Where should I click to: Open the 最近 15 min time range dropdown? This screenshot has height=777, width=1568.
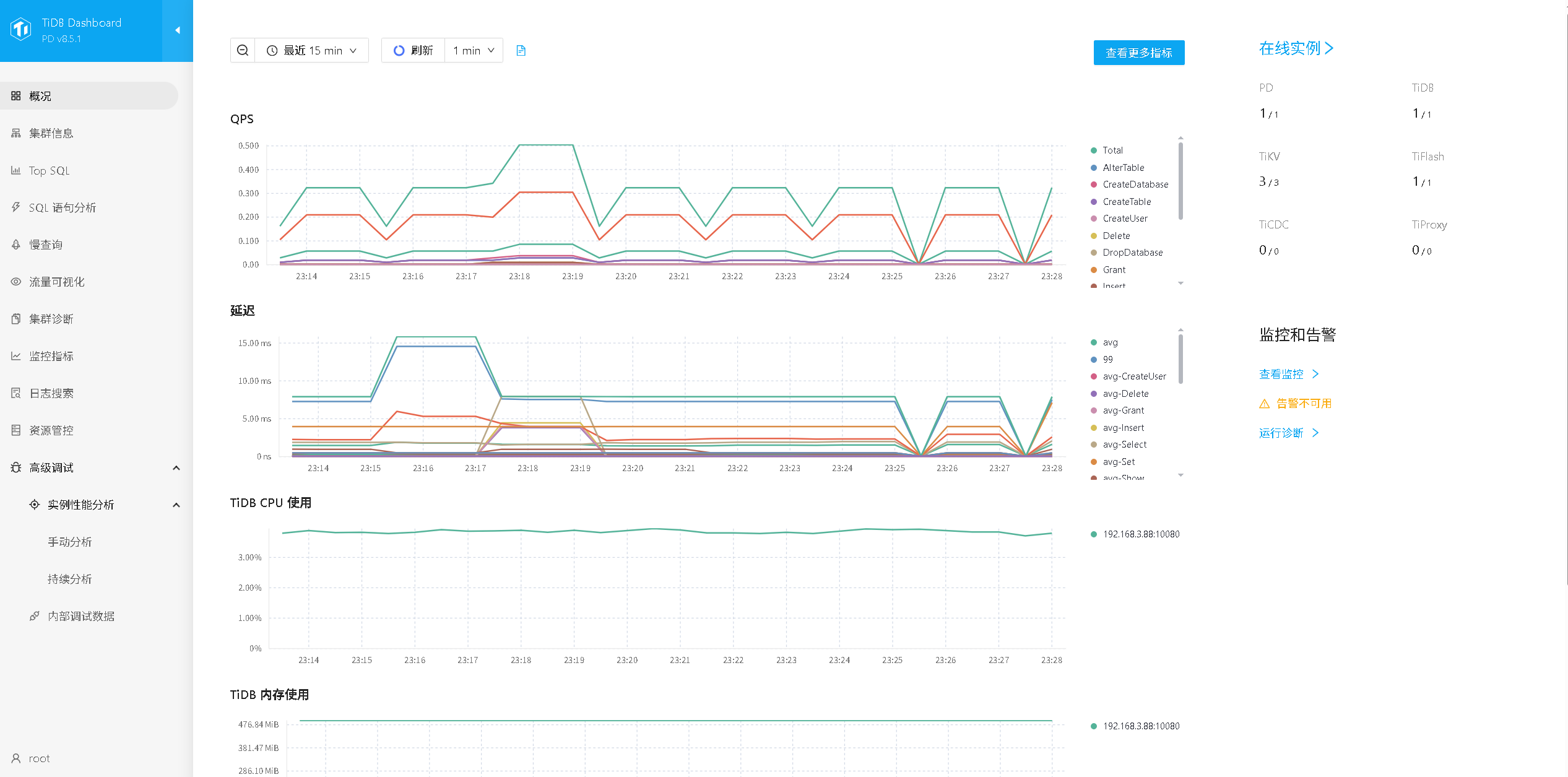point(312,50)
